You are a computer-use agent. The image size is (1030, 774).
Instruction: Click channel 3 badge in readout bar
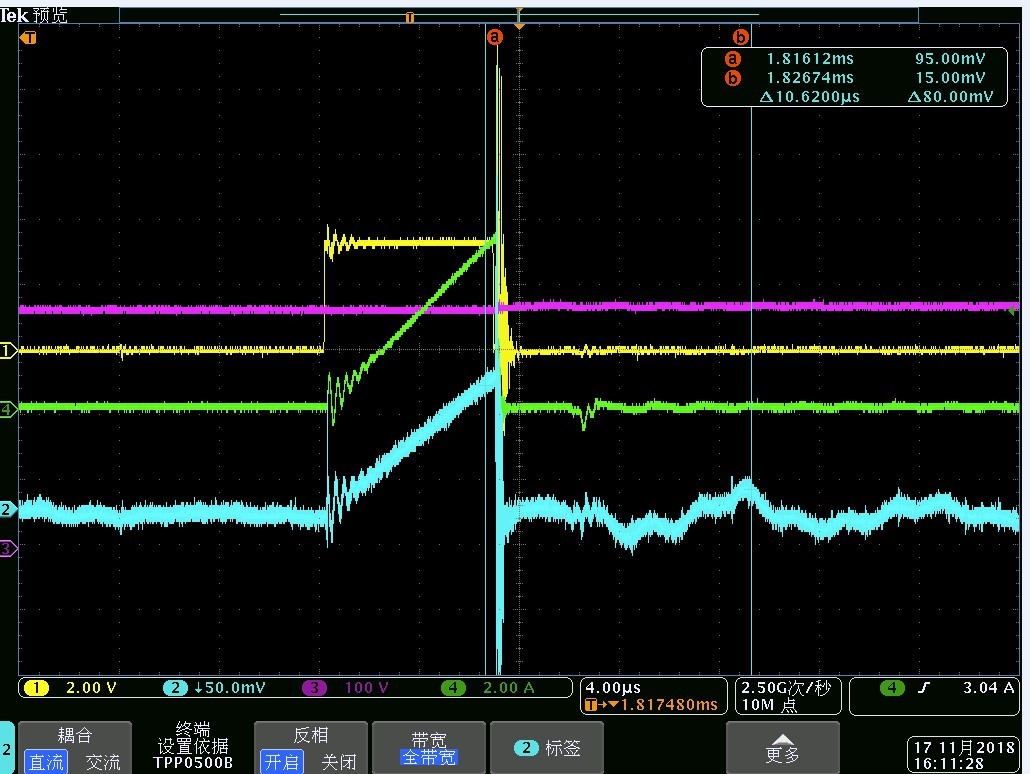[x=315, y=688]
